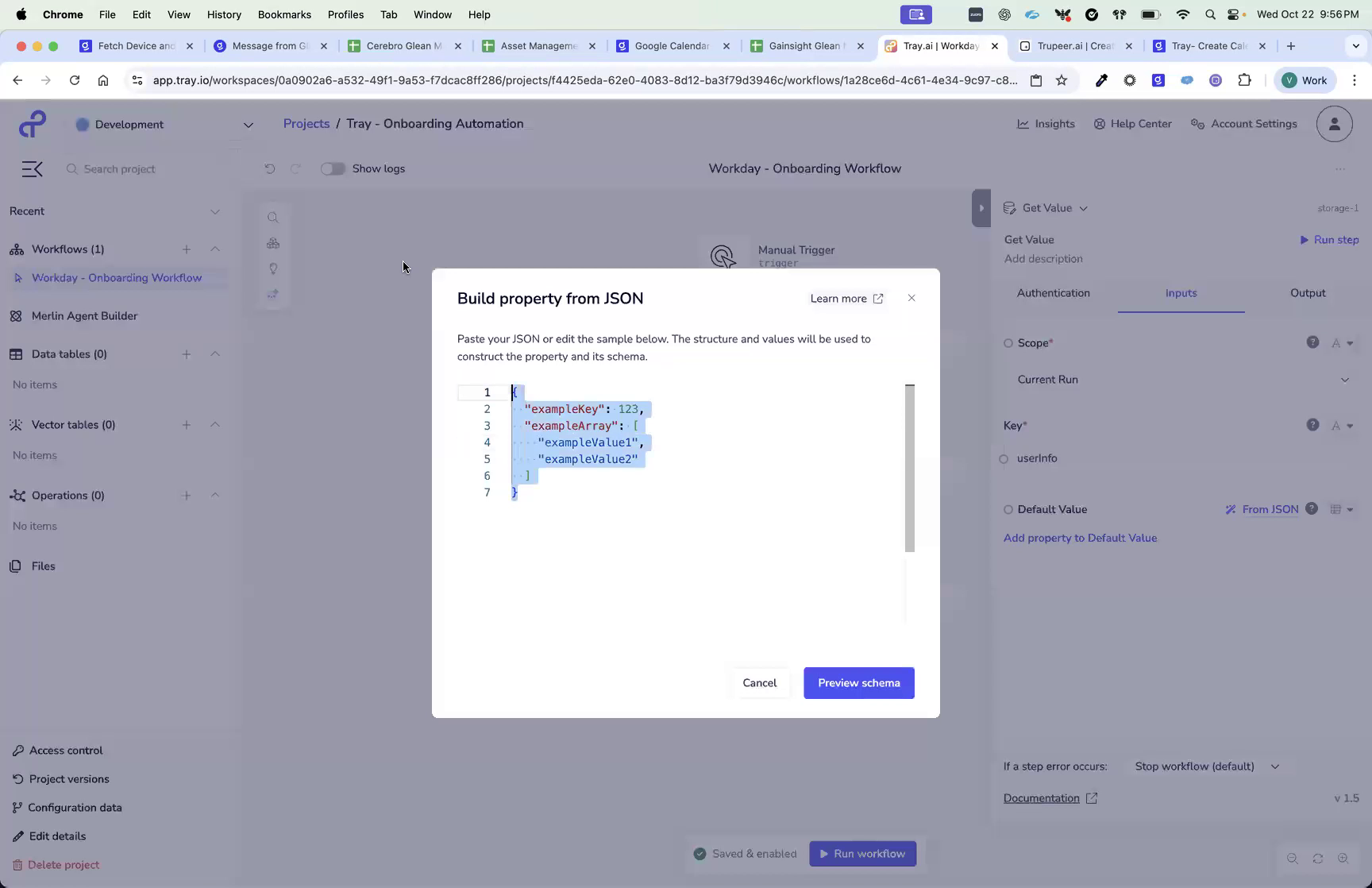Image resolution: width=1372 pixels, height=888 pixels.
Task: Open the Insights panel
Action: [1046, 123]
